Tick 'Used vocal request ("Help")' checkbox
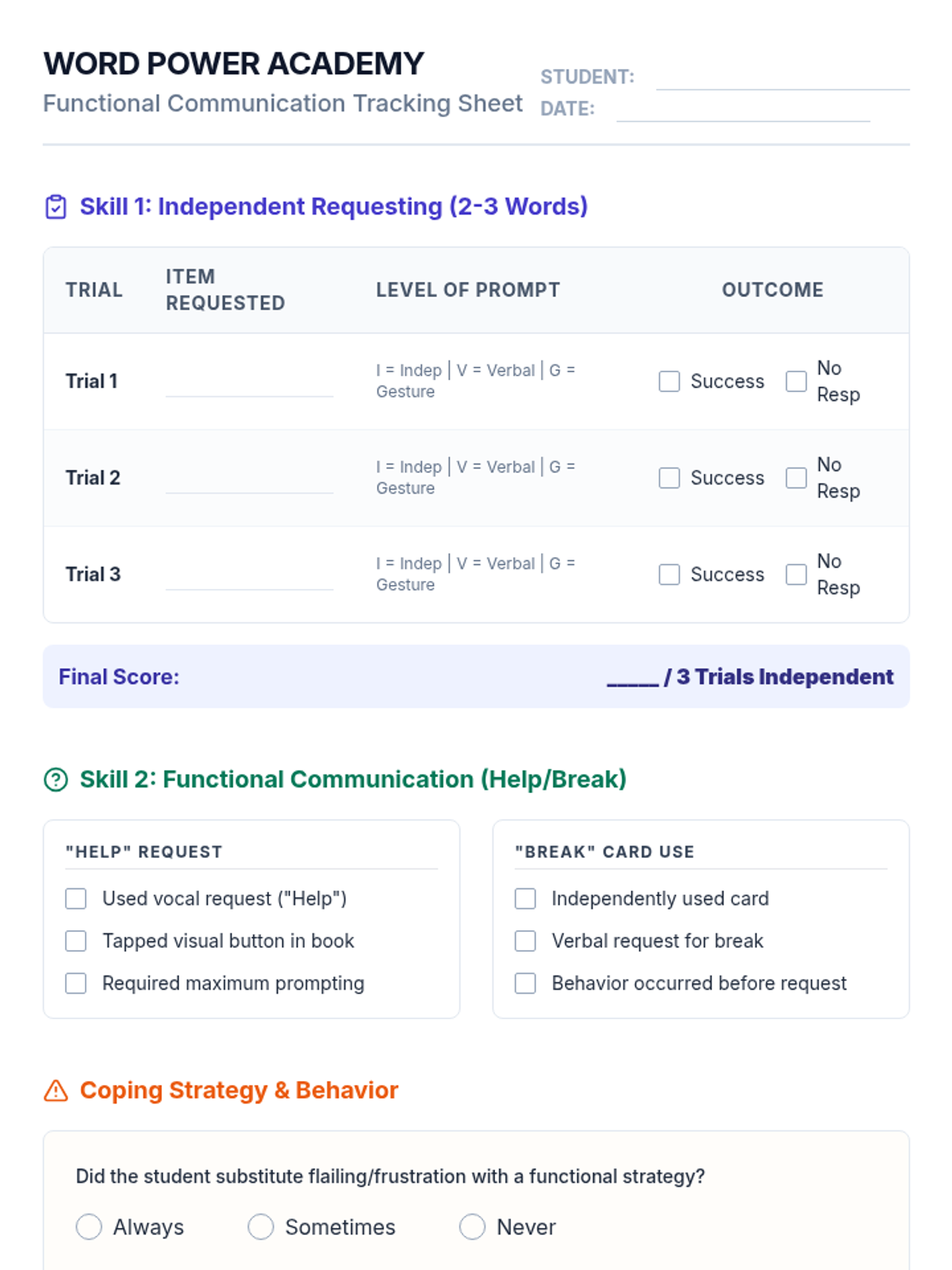The image size is (952, 1270). 76,899
